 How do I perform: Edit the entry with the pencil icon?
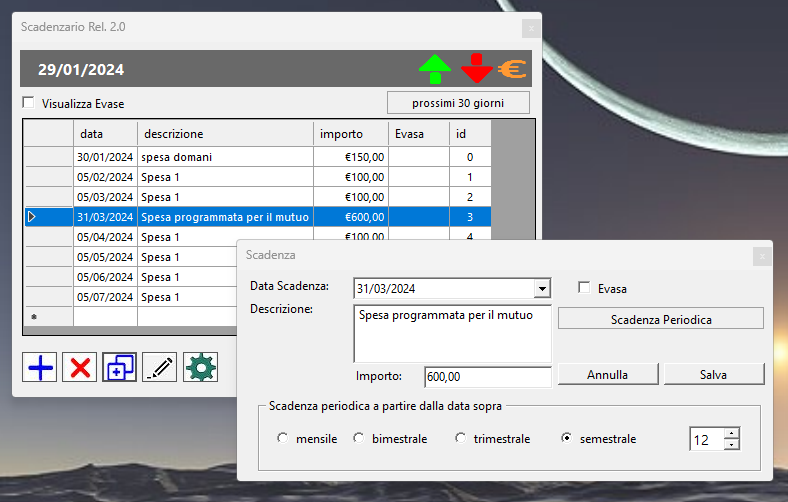[160, 367]
